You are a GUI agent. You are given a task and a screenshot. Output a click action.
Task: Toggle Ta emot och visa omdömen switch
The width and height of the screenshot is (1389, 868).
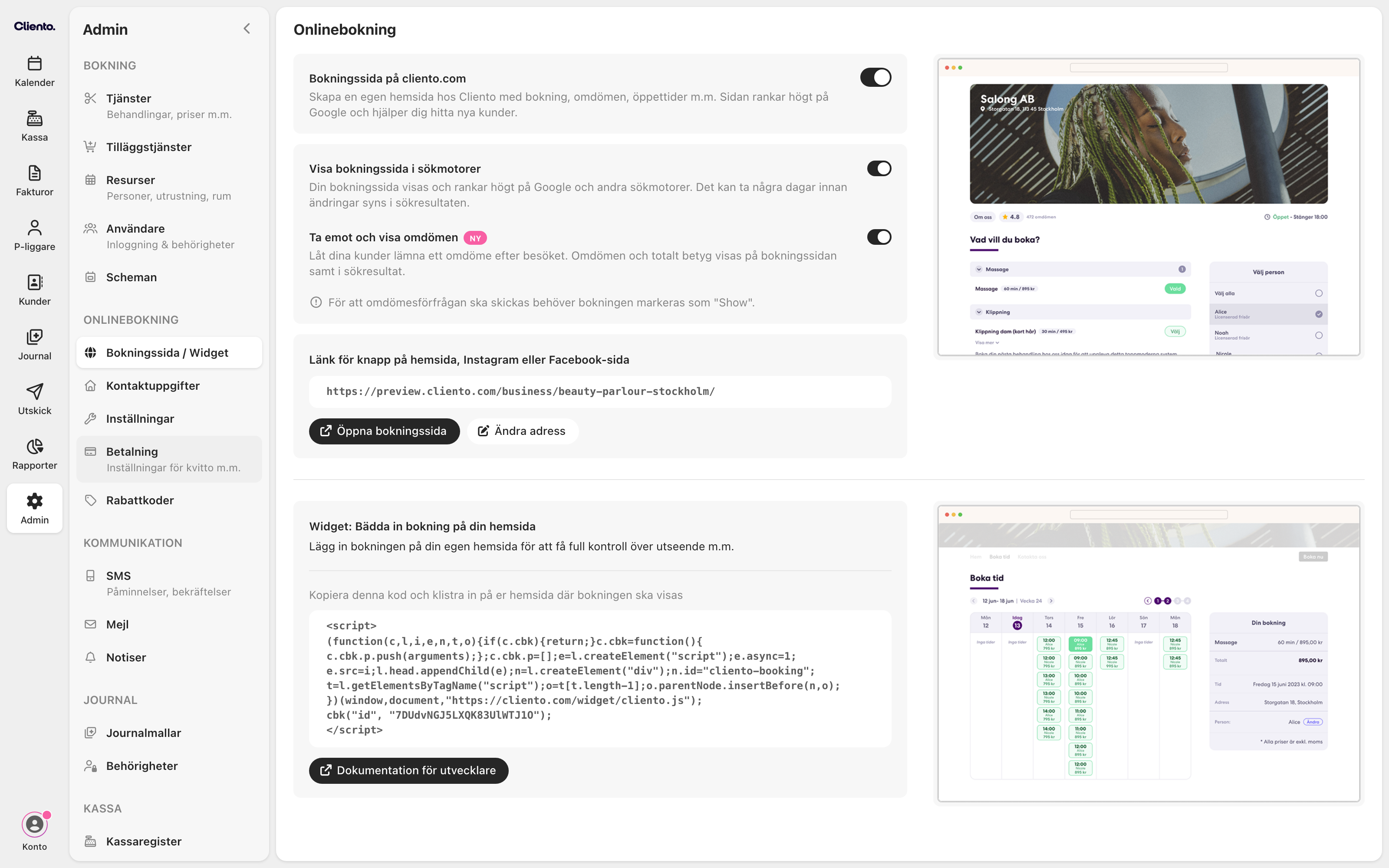pos(879,237)
